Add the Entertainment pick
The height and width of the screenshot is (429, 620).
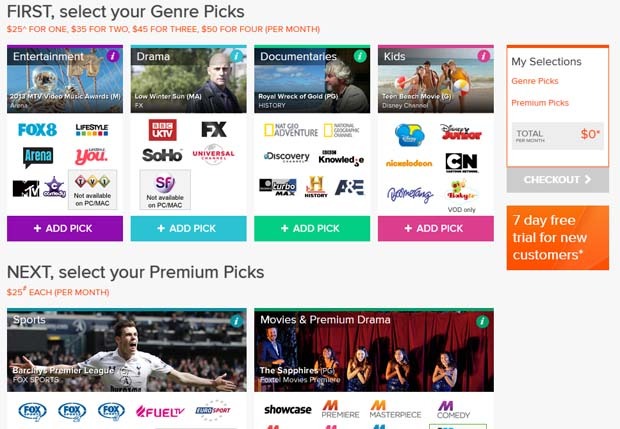65,229
